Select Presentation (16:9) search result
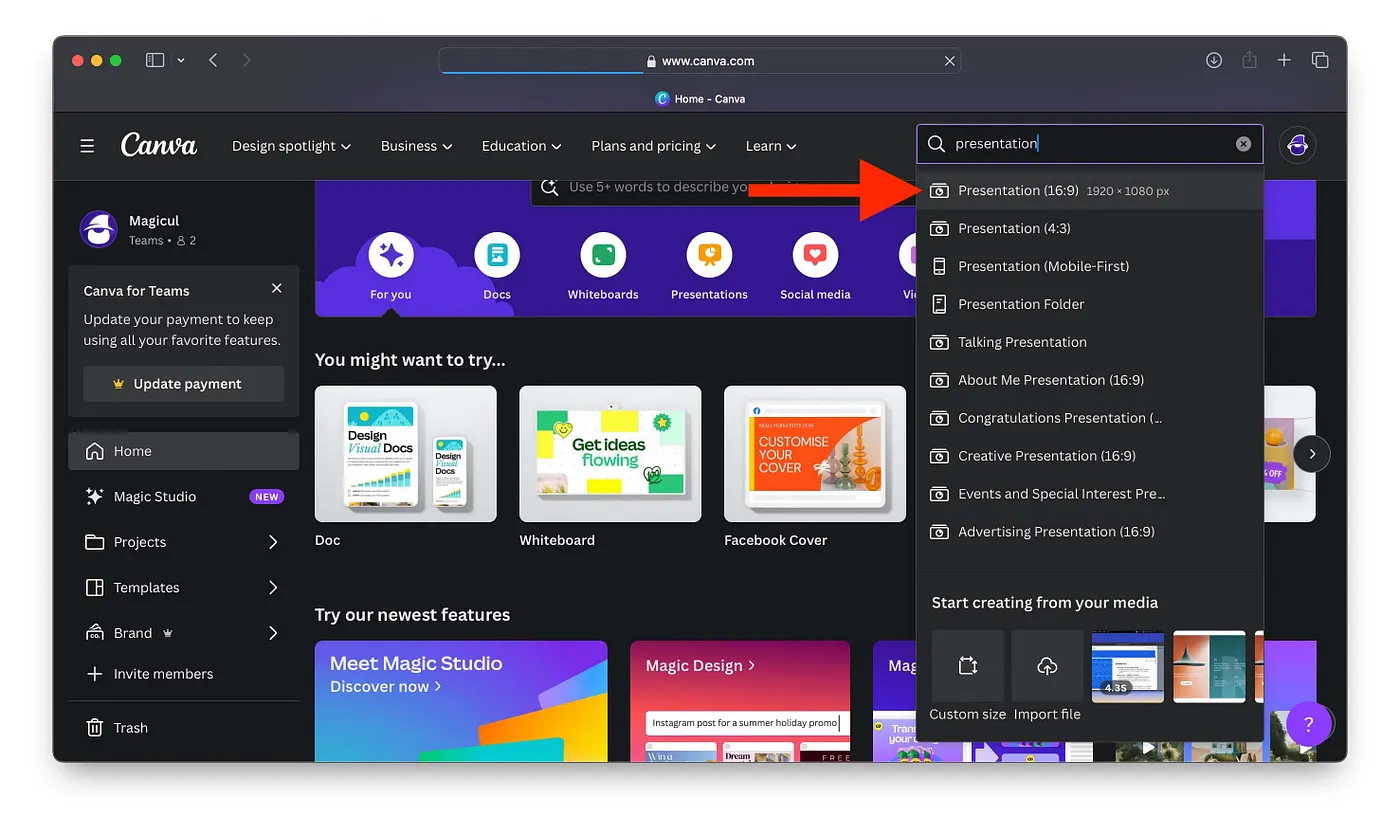Image resolution: width=1400 pixels, height=832 pixels. coord(1090,190)
